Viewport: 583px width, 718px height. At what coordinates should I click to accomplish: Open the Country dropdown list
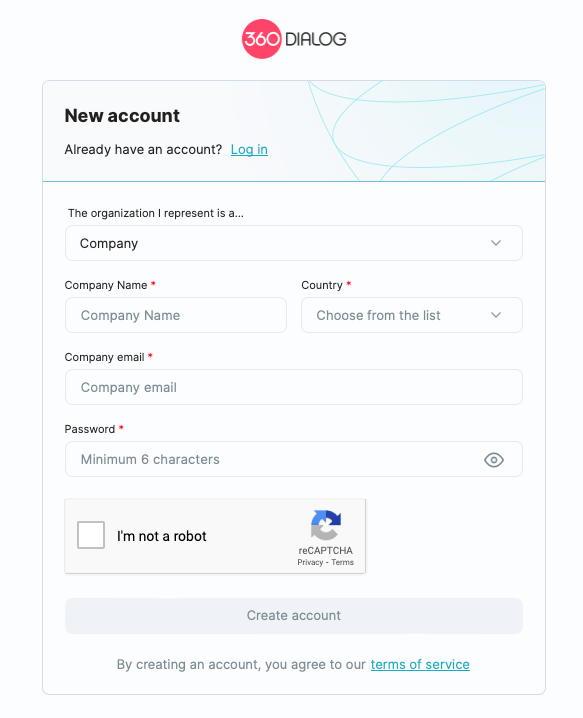[x=412, y=315]
